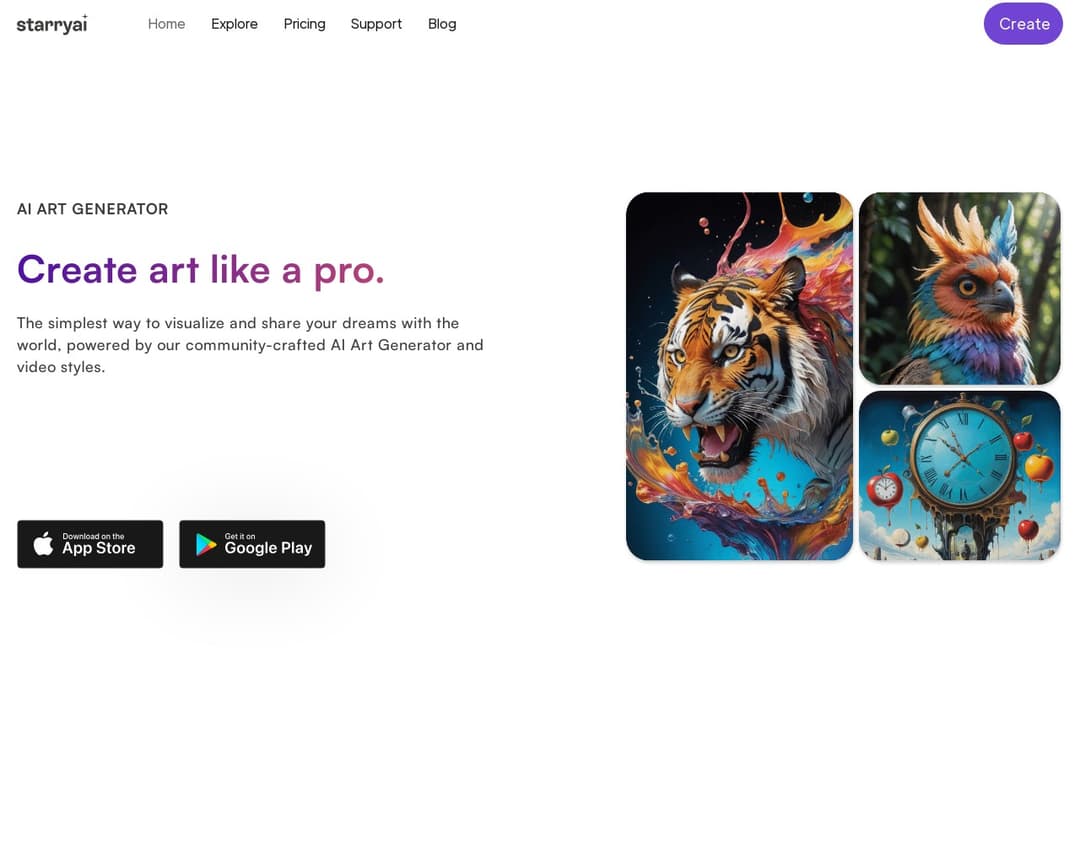Click the 'Create art like a pro.' headline
Image resolution: width=1080 pixels, height=864 pixels.
pyautogui.click(x=200, y=269)
